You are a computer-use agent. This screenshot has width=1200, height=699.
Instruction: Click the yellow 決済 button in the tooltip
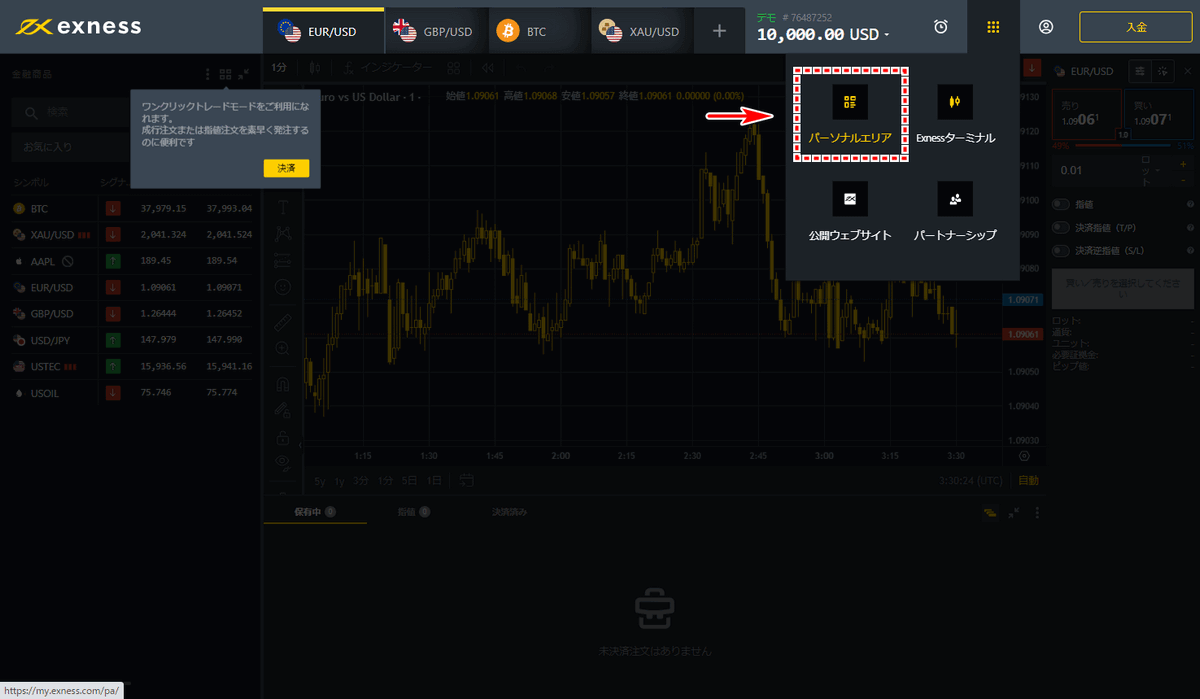[286, 168]
